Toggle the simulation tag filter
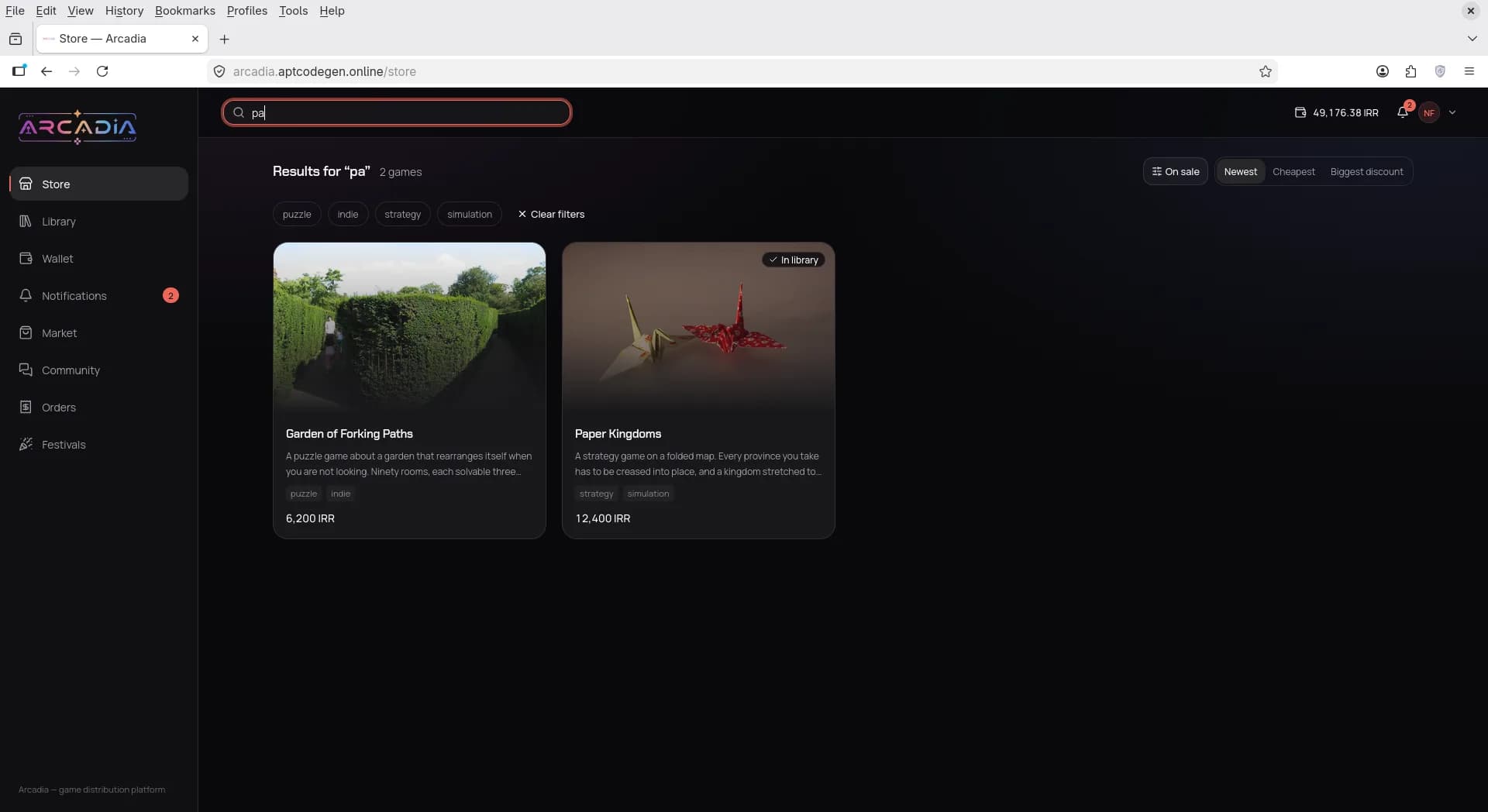Screen dimensions: 1488x812 pos(470,214)
